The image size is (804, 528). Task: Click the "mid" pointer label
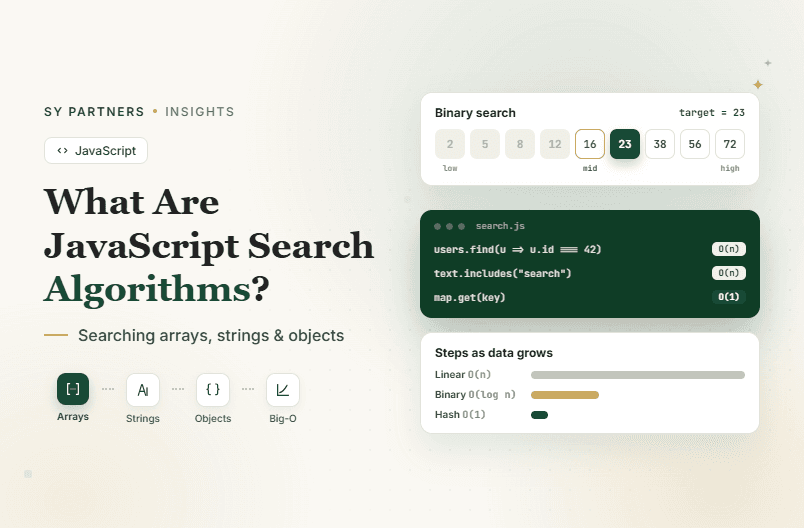(x=590, y=168)
